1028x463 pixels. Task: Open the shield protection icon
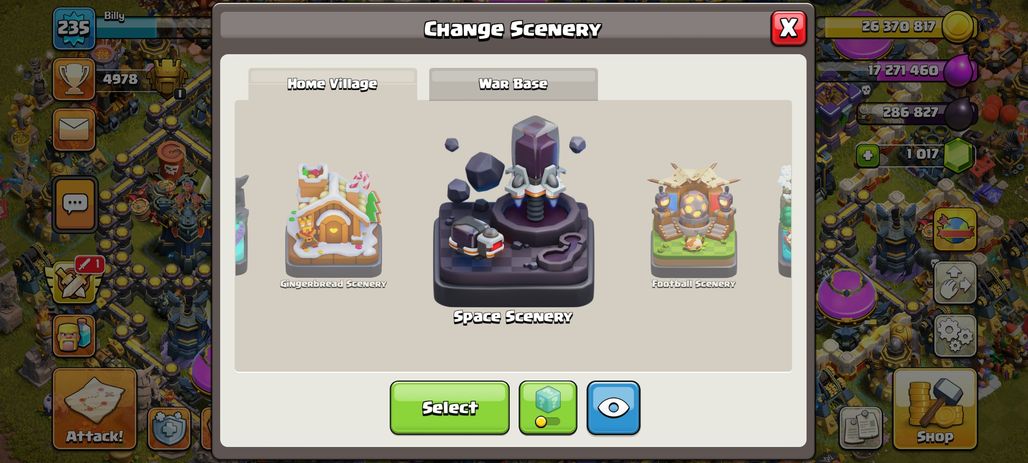(x=169, y=428)
